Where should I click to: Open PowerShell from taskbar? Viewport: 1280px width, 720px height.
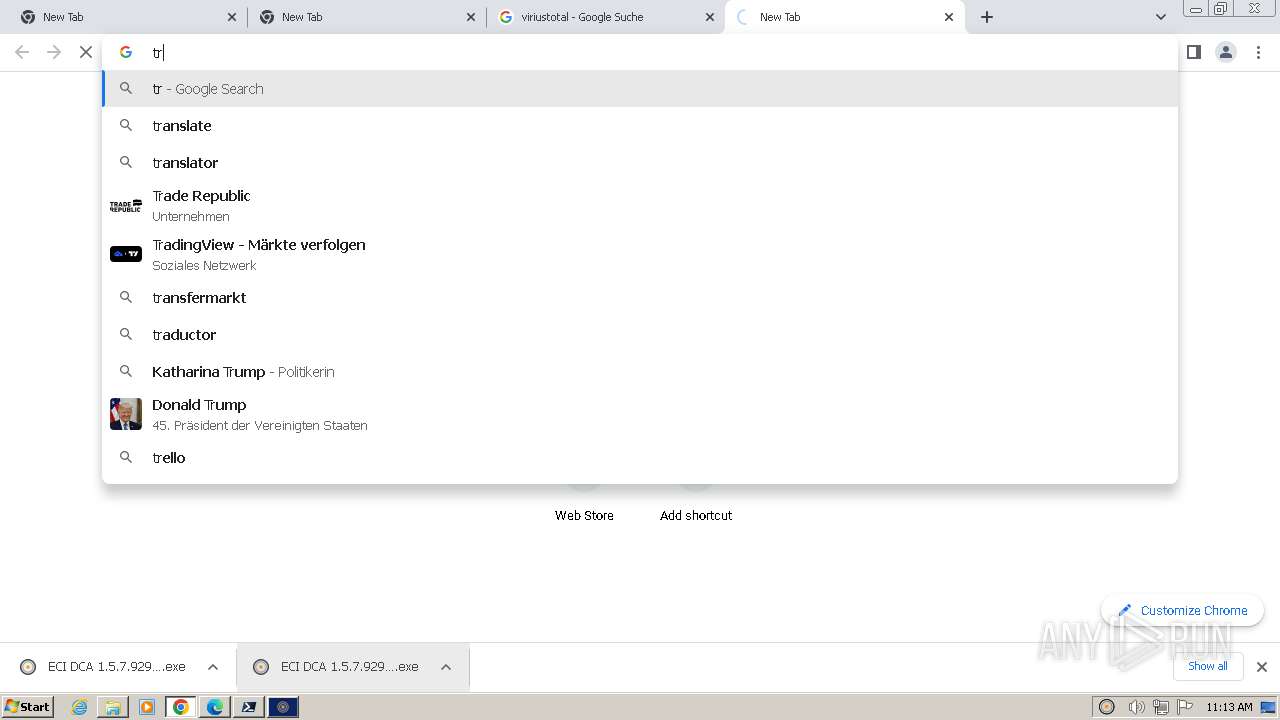249,707
